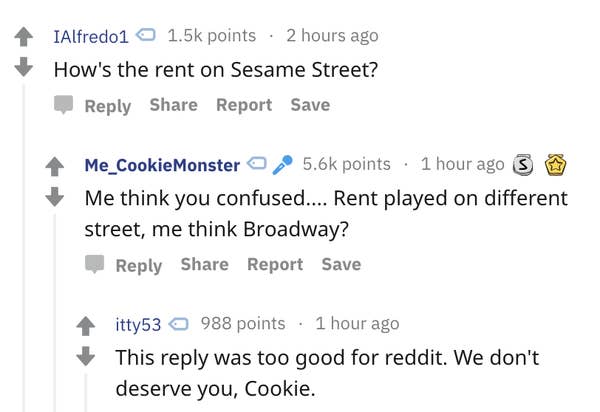
Task: Open IAlfredo1's user profile
Action: tap(91, 37)
